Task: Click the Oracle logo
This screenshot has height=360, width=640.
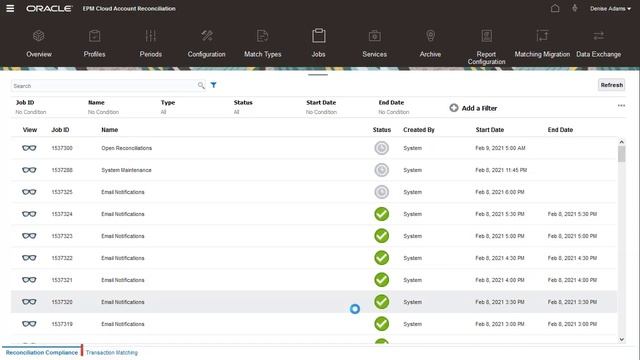Action: click(49, 9)
